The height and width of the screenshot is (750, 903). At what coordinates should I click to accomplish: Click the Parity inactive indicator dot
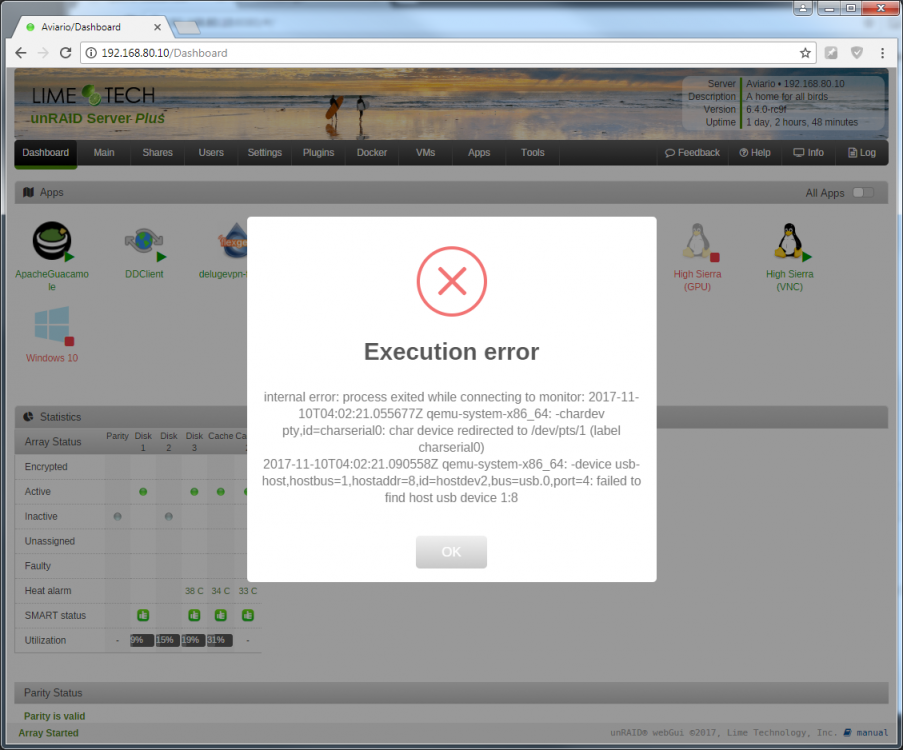(117, 517)
